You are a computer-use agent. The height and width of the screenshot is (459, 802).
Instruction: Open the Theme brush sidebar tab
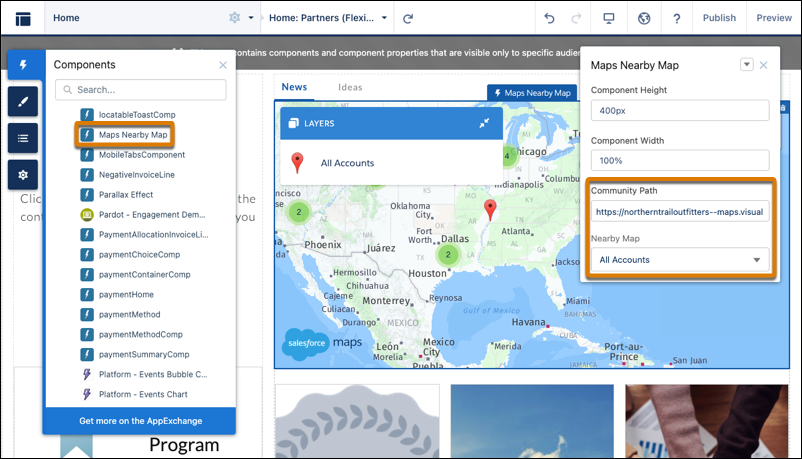click(23, 101)
